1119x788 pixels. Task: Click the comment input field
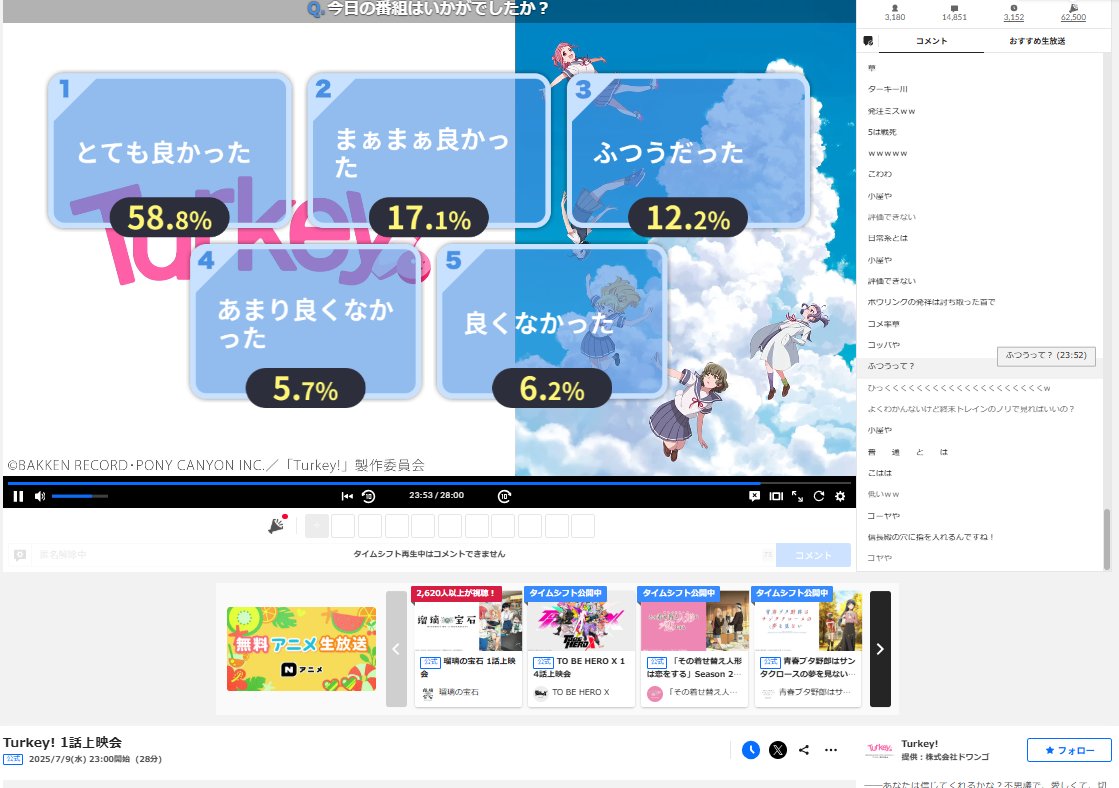(402, 555)
